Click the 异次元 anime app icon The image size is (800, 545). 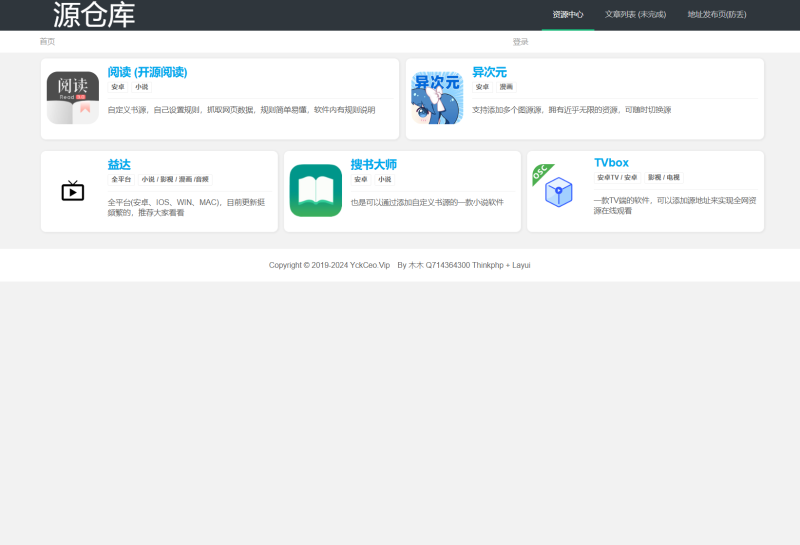(x=437, y=98)
